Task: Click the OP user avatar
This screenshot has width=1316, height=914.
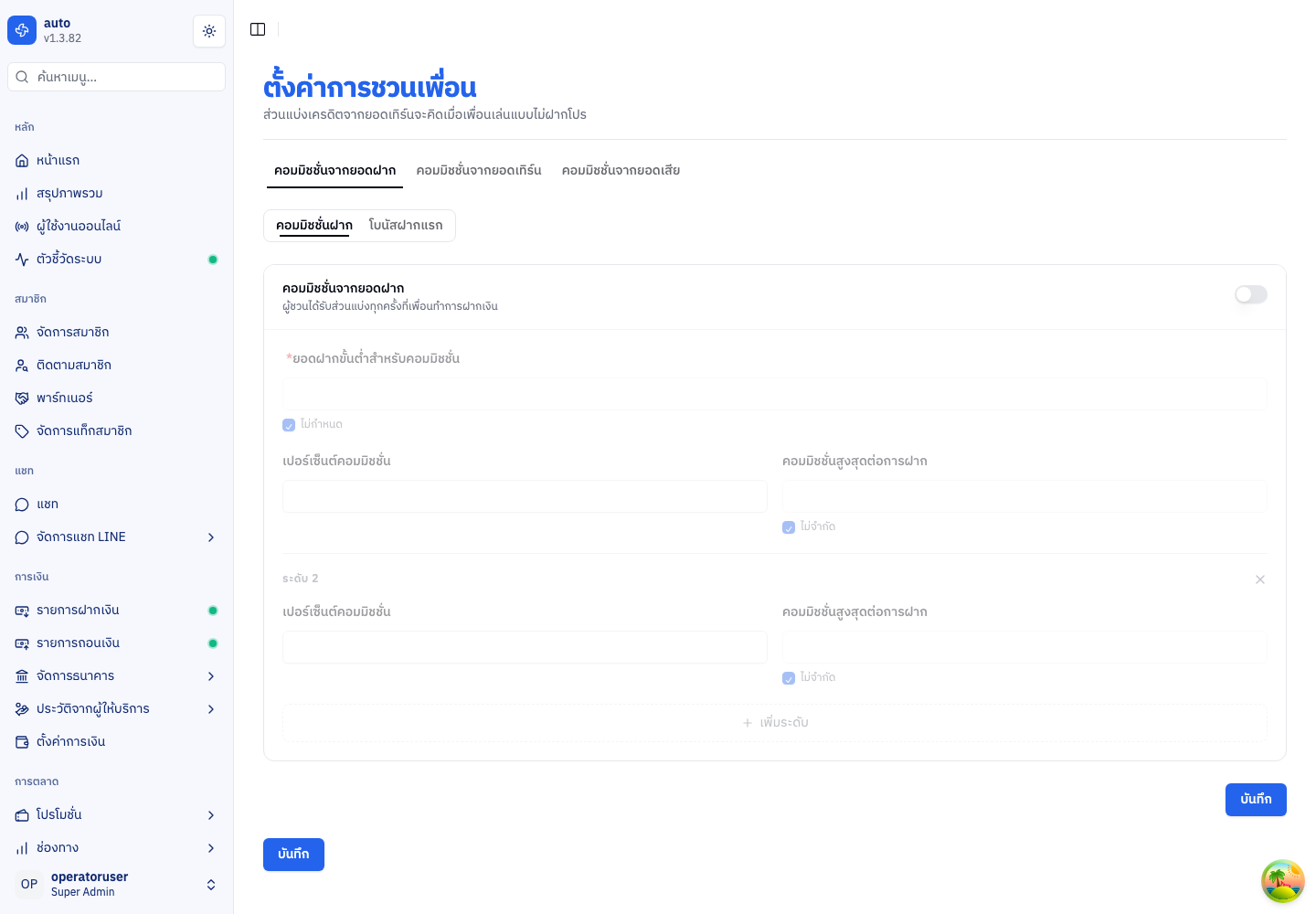Action: coord(29,884)
